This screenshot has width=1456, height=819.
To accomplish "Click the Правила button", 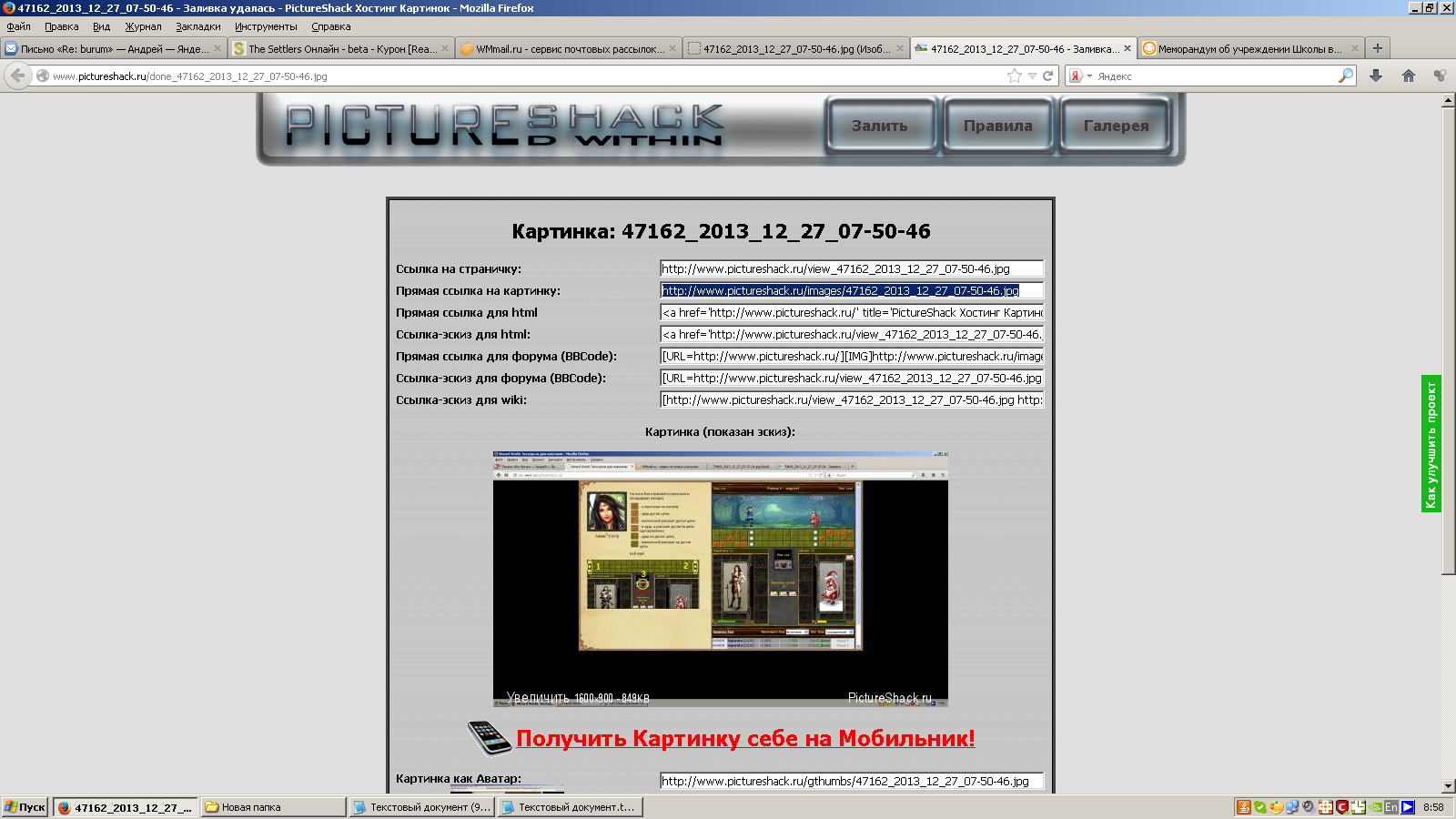I will 998,126.
